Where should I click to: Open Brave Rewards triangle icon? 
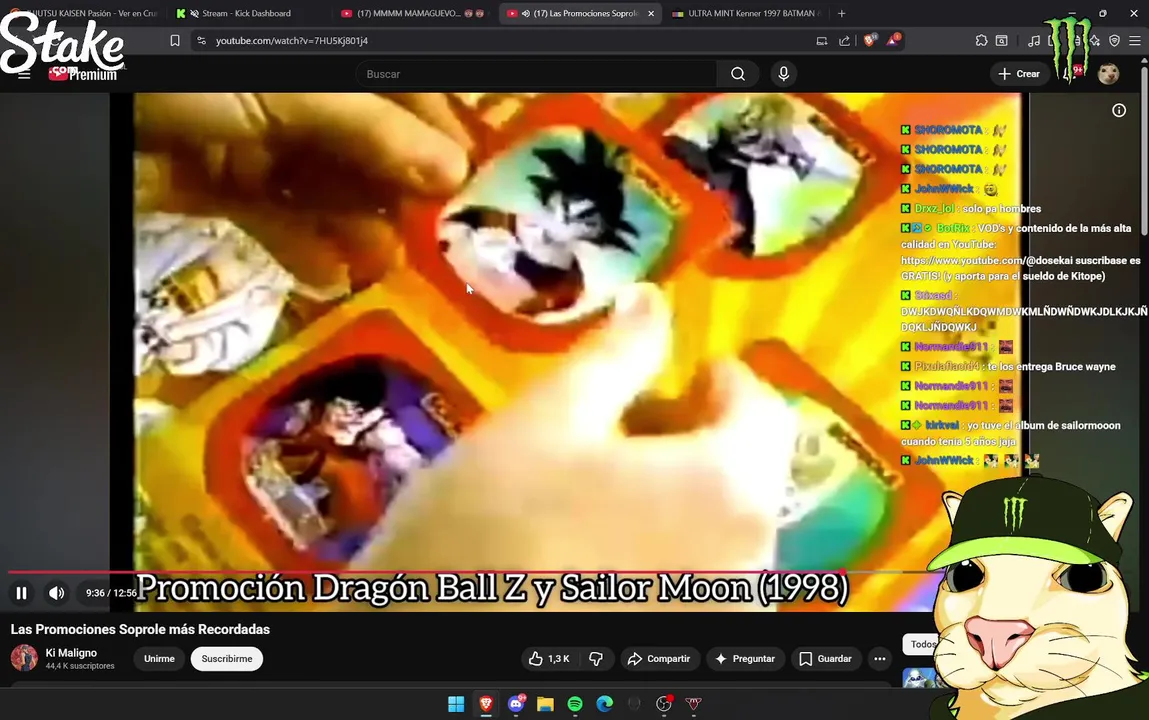(x=893, y=40)
